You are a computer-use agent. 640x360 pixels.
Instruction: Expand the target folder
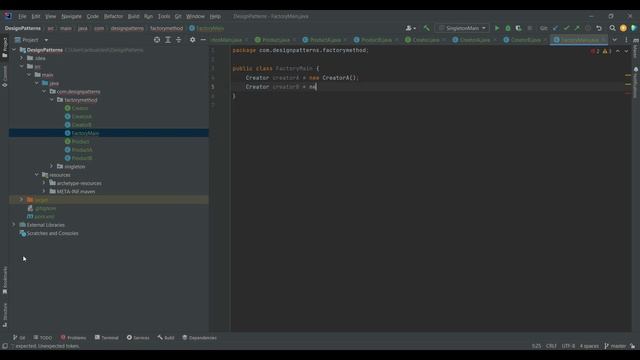point(22,200)
